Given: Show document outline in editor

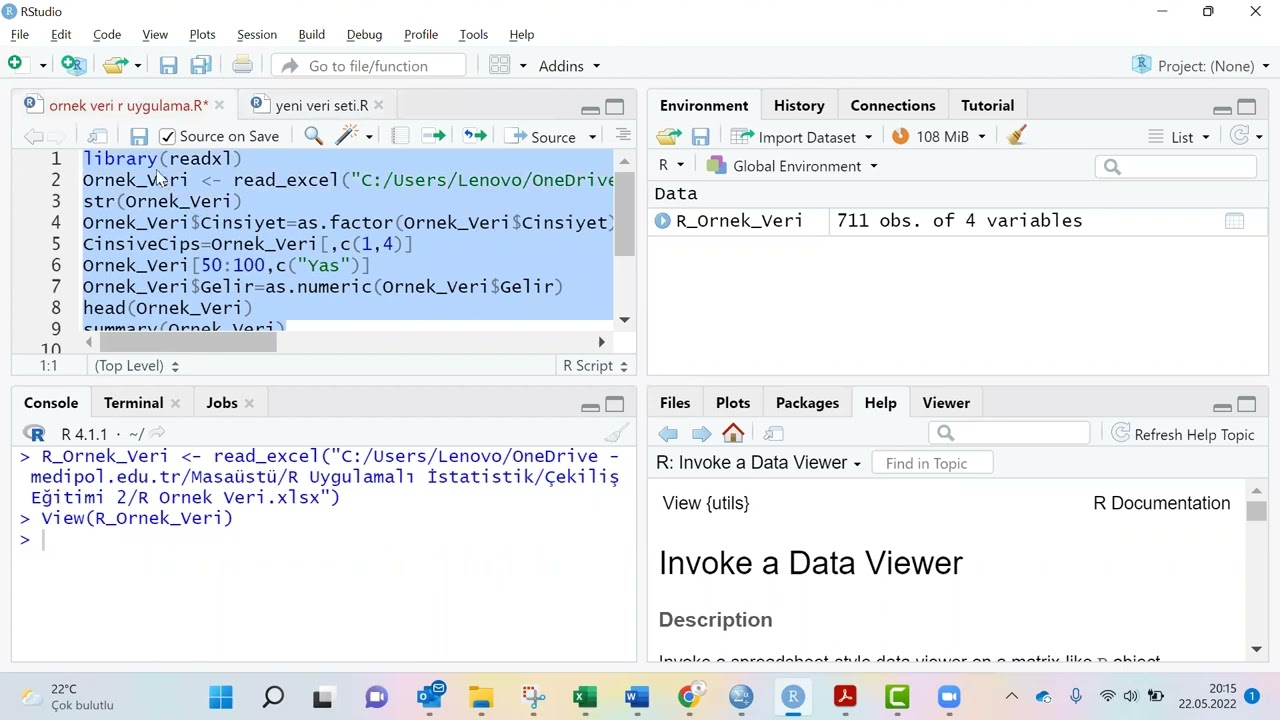Looking at the screenshot, I should [x=623, y=136].
